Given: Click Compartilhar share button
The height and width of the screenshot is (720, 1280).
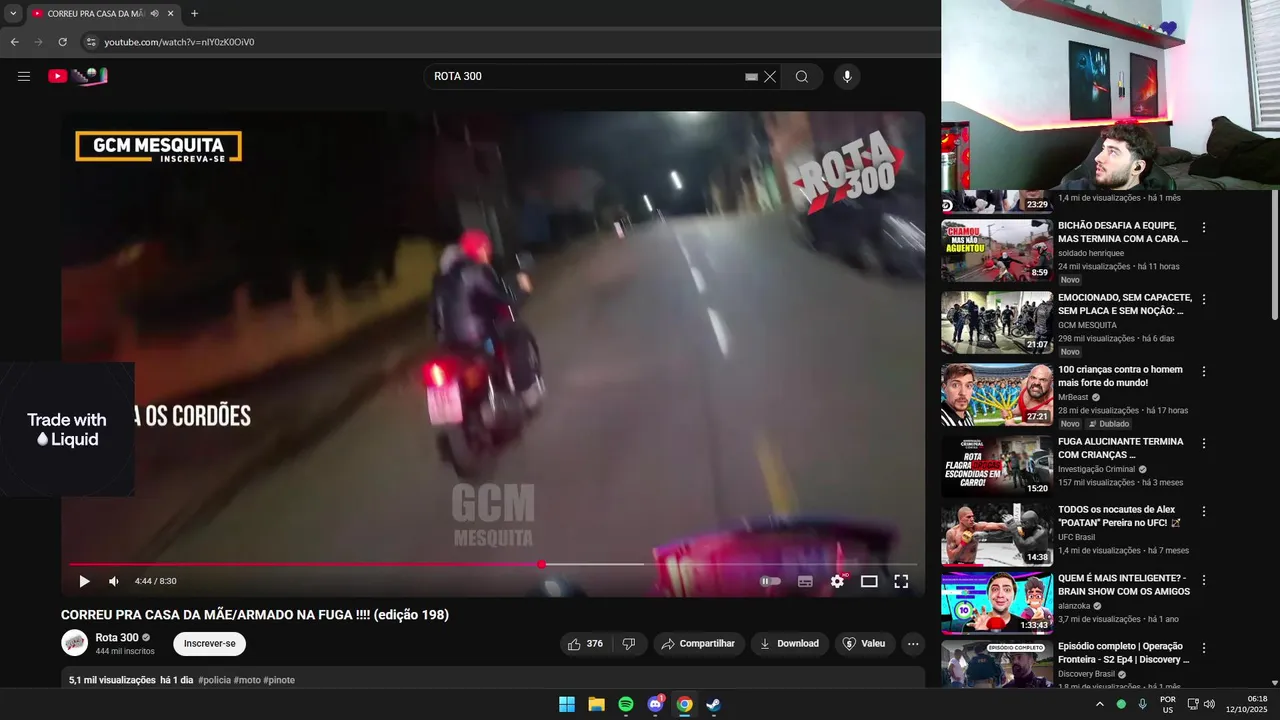Looking at the screenshot, I should pyautogui.click(x=698, y=644).
